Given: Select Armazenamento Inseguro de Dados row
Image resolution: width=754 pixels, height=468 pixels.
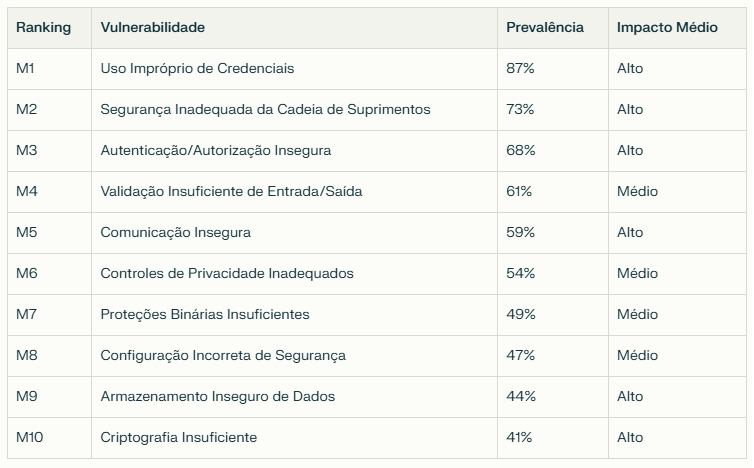Looking at the screenshot, I should click(377, 397).
